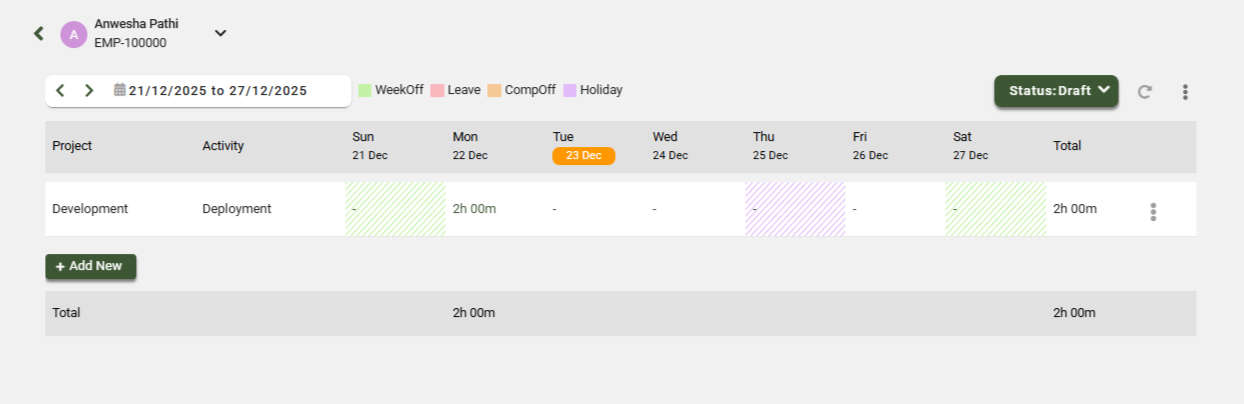
Task: Click the Monday 2h 00m time entry
Action: point(475,209)
